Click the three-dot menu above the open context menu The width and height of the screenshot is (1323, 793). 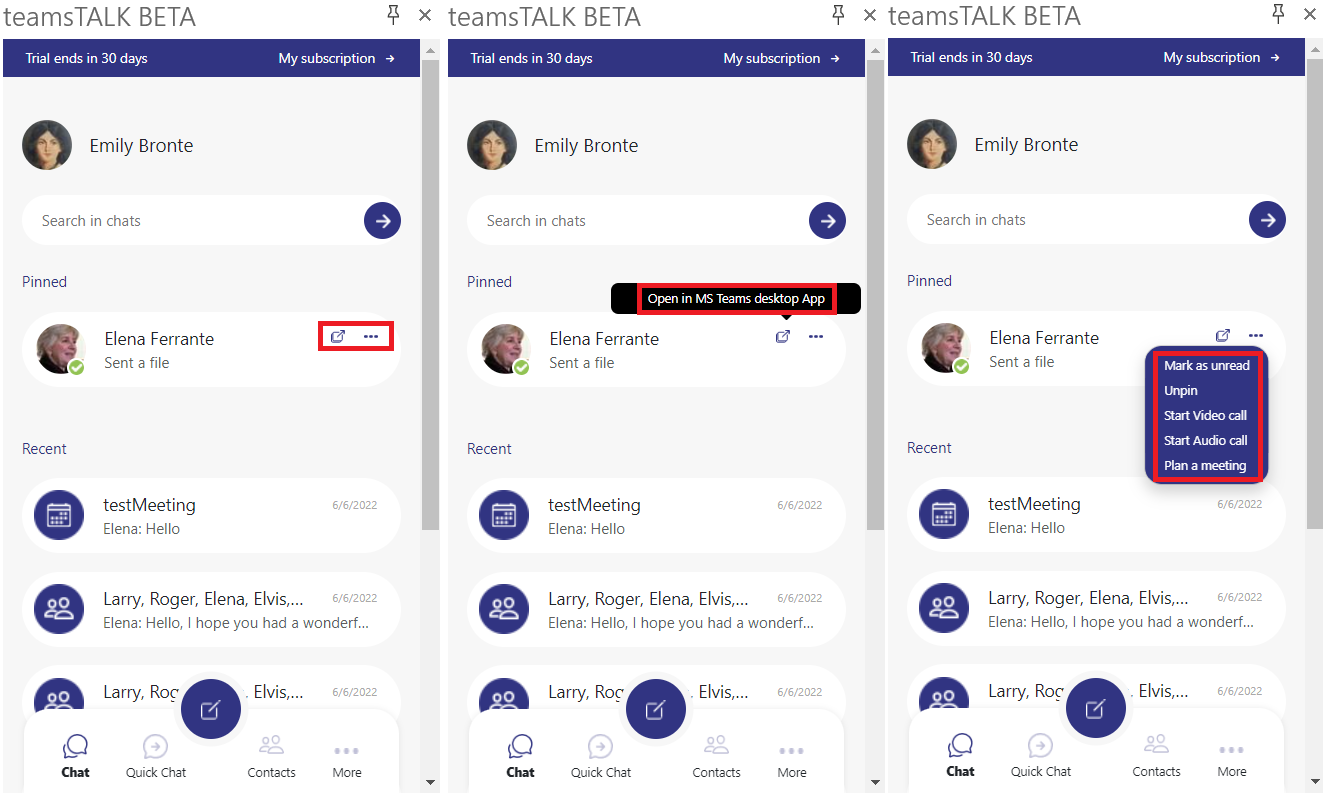(1256, 336)
